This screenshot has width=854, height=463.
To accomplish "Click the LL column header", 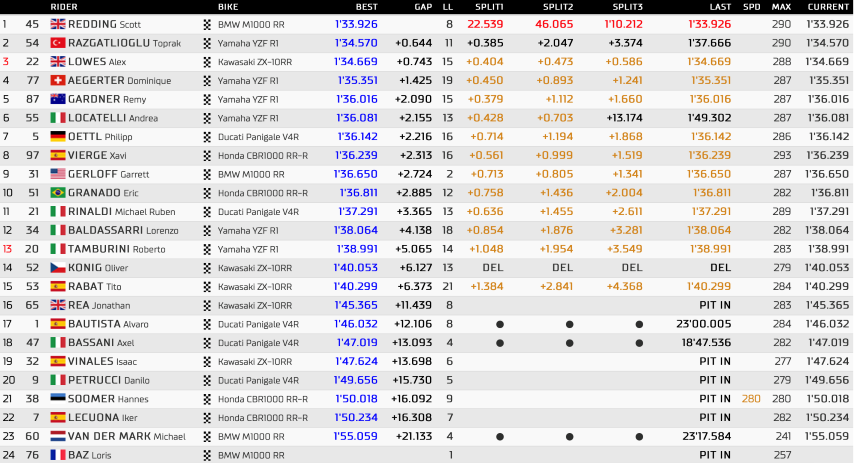I will [448, 7].
